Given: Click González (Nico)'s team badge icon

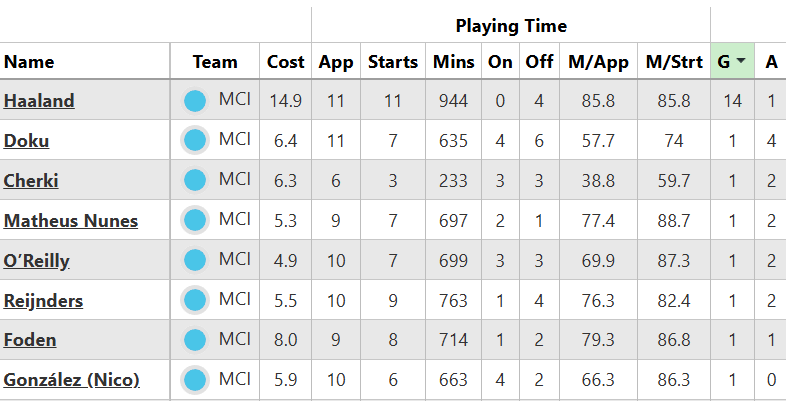Looking at the screenshot, I should pos(195,380).
